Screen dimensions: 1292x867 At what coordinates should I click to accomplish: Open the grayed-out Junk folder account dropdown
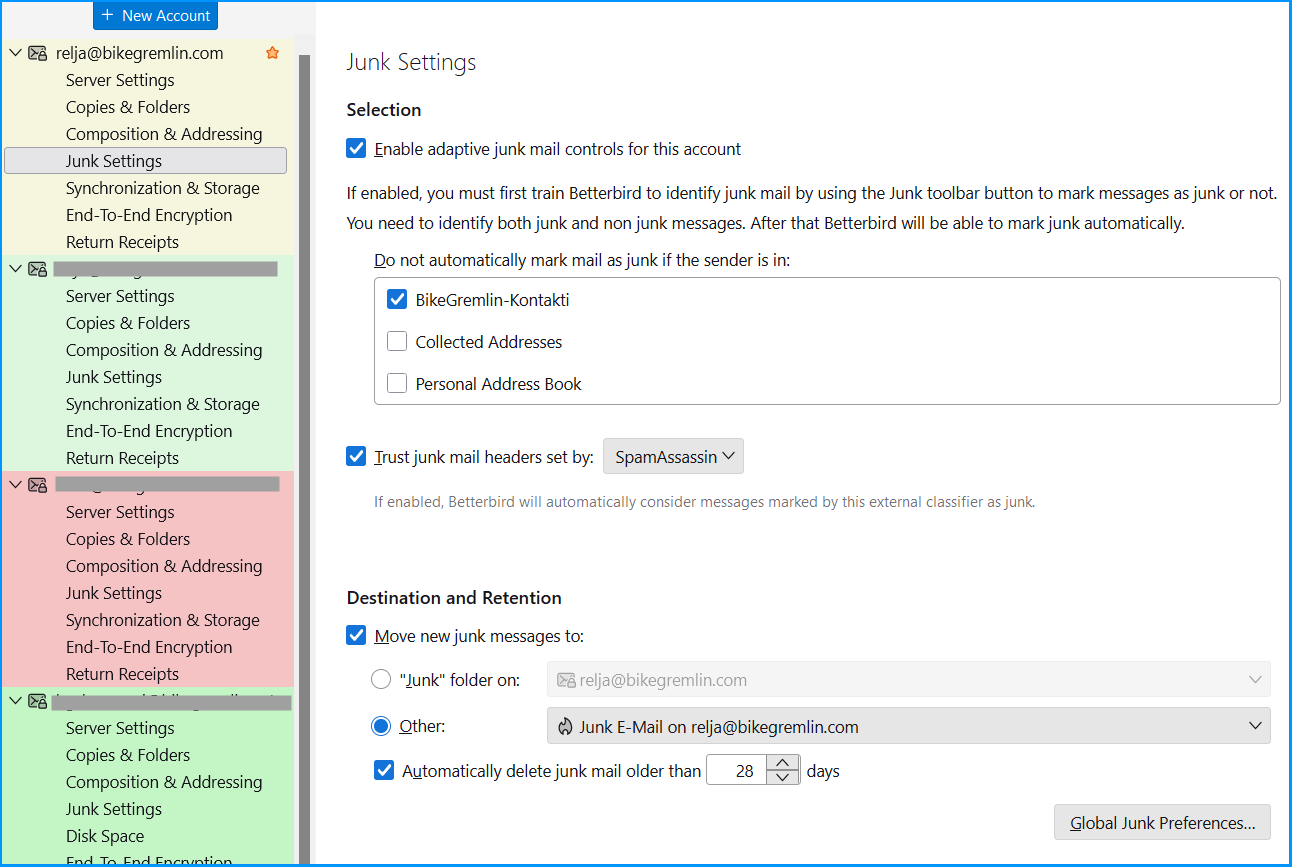pyautogui.click(x=909, y=679)
